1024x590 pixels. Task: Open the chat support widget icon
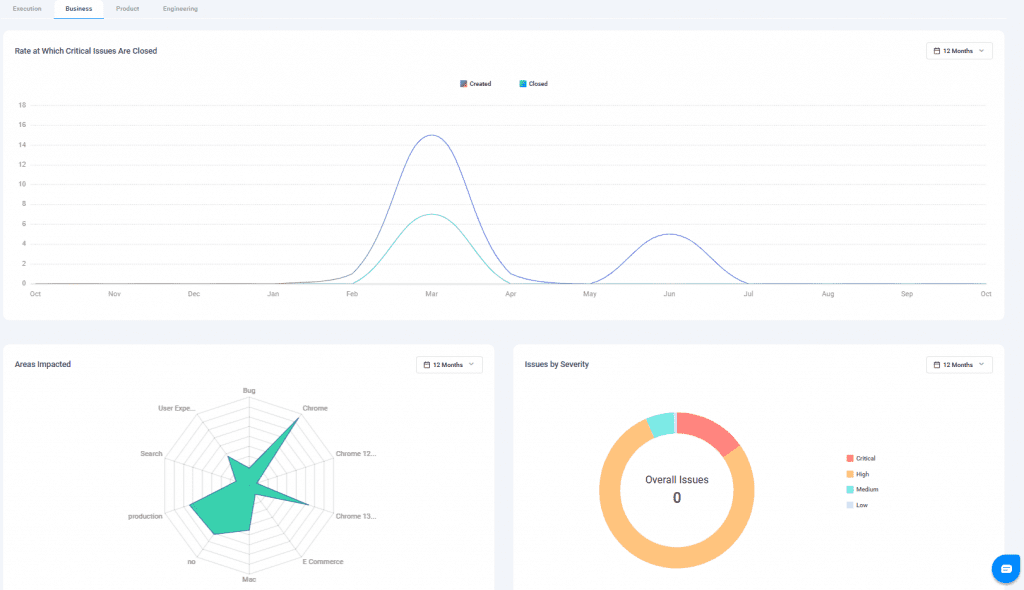[1005, 567]
